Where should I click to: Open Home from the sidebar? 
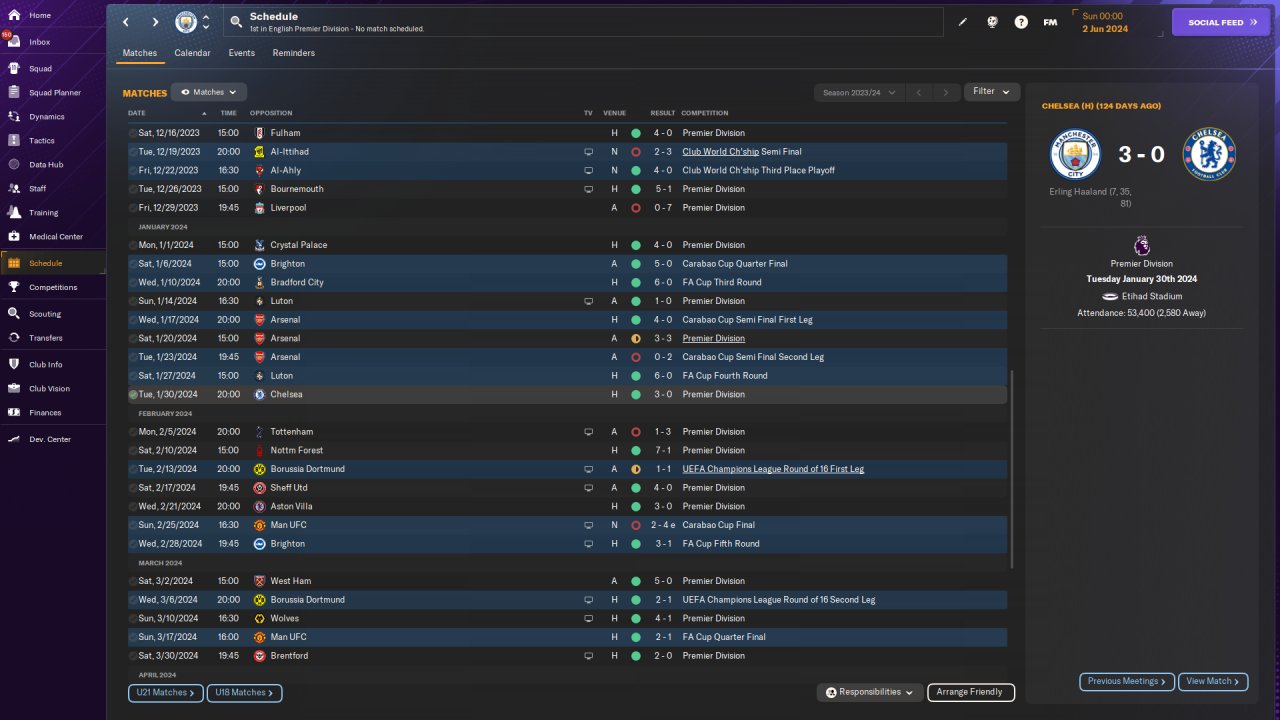(x=54, y=16)
